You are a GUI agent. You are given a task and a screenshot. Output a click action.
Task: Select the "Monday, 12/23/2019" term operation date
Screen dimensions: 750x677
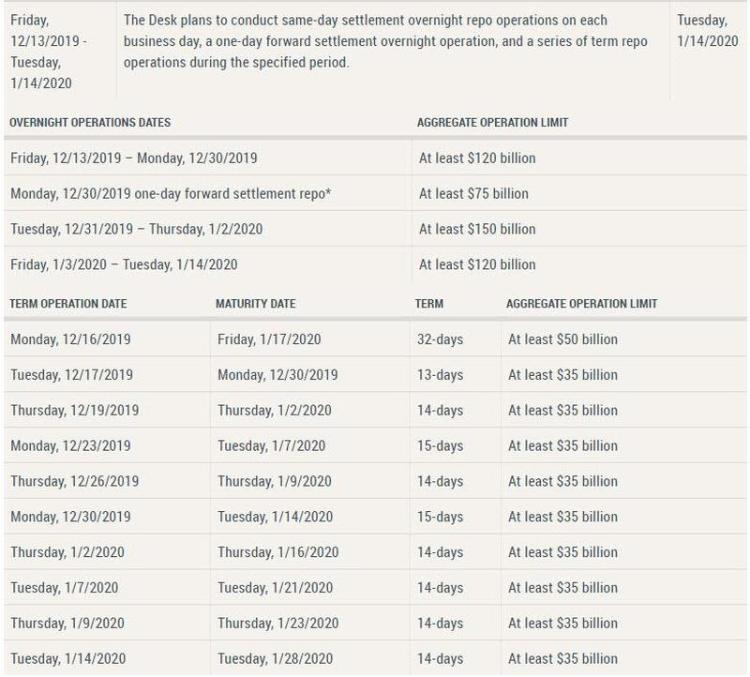coord(70,446)
